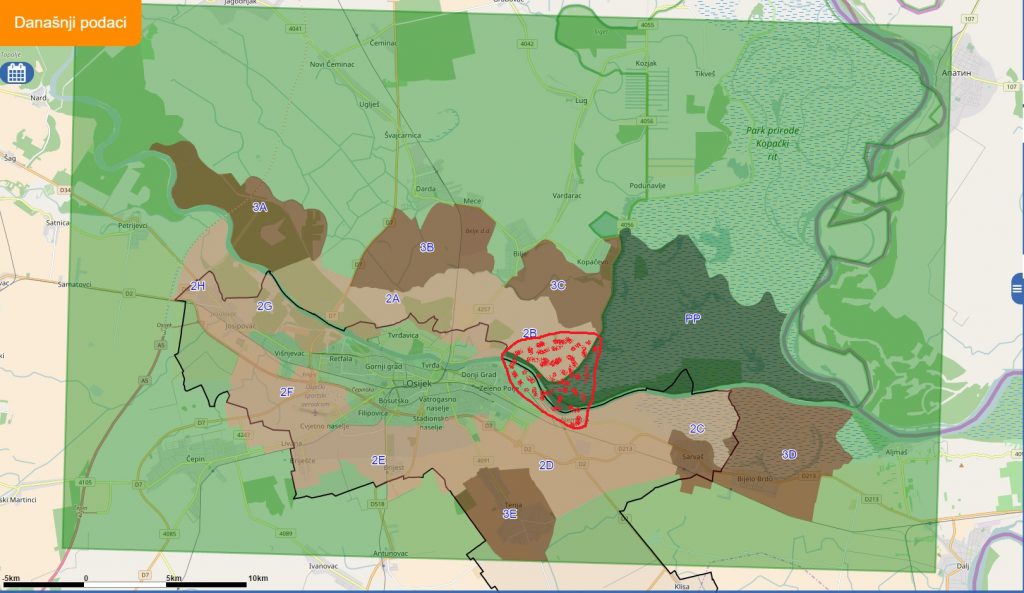The height and width of the screenshot is (593, 1024).
Task: Open the Današnji podaci button
Action: coord(70,22)
